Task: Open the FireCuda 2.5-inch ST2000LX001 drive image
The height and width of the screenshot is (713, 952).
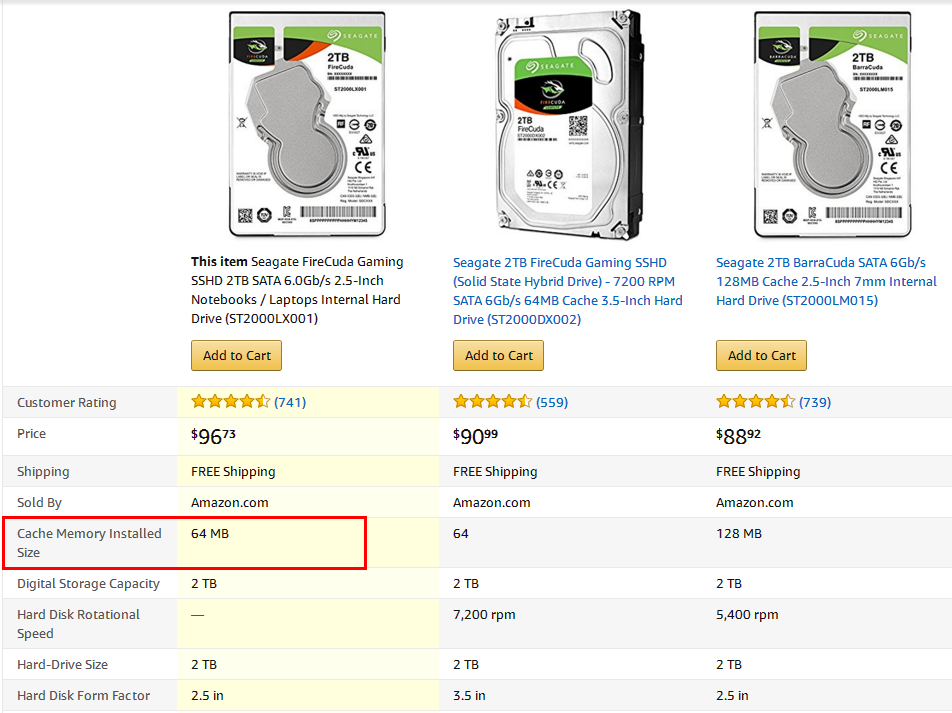Action: tap(307, 124)
